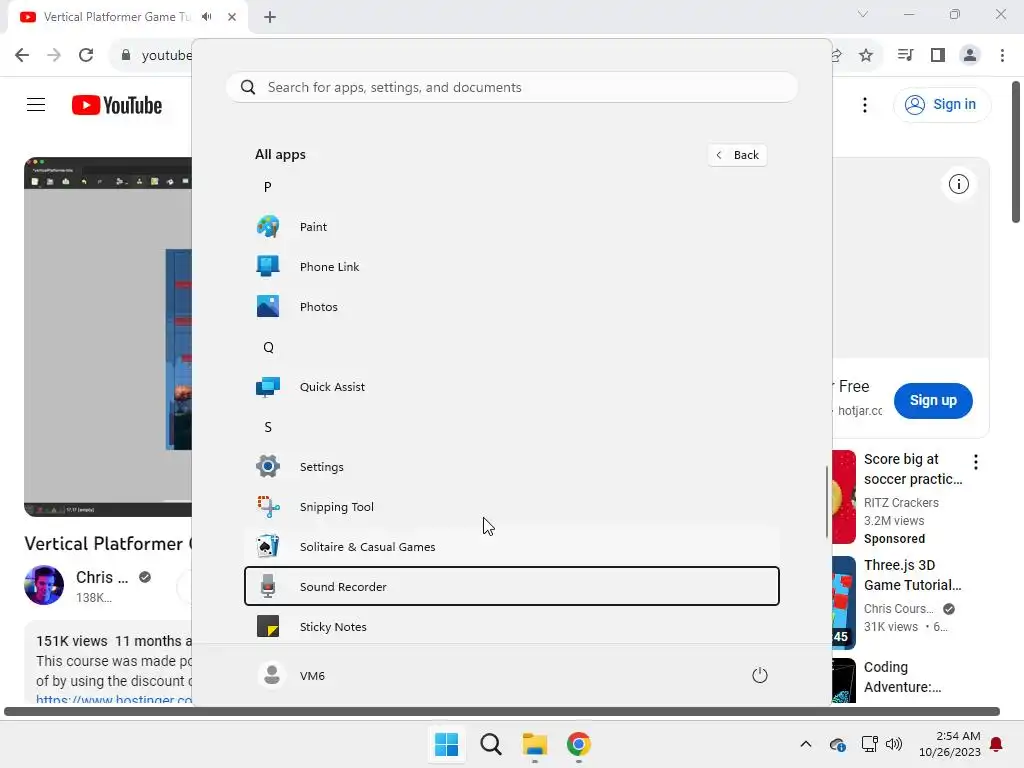This screenshot has height=768, width=1024.
Task: Click the ad info icon
Action: point(959,184)
